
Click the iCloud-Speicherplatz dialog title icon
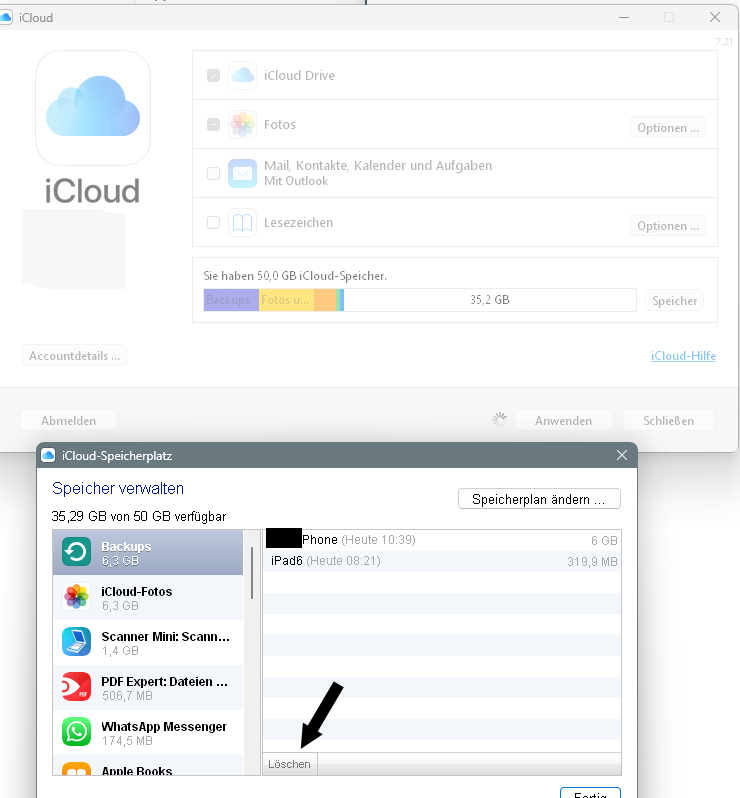click(x=48, y=455)
